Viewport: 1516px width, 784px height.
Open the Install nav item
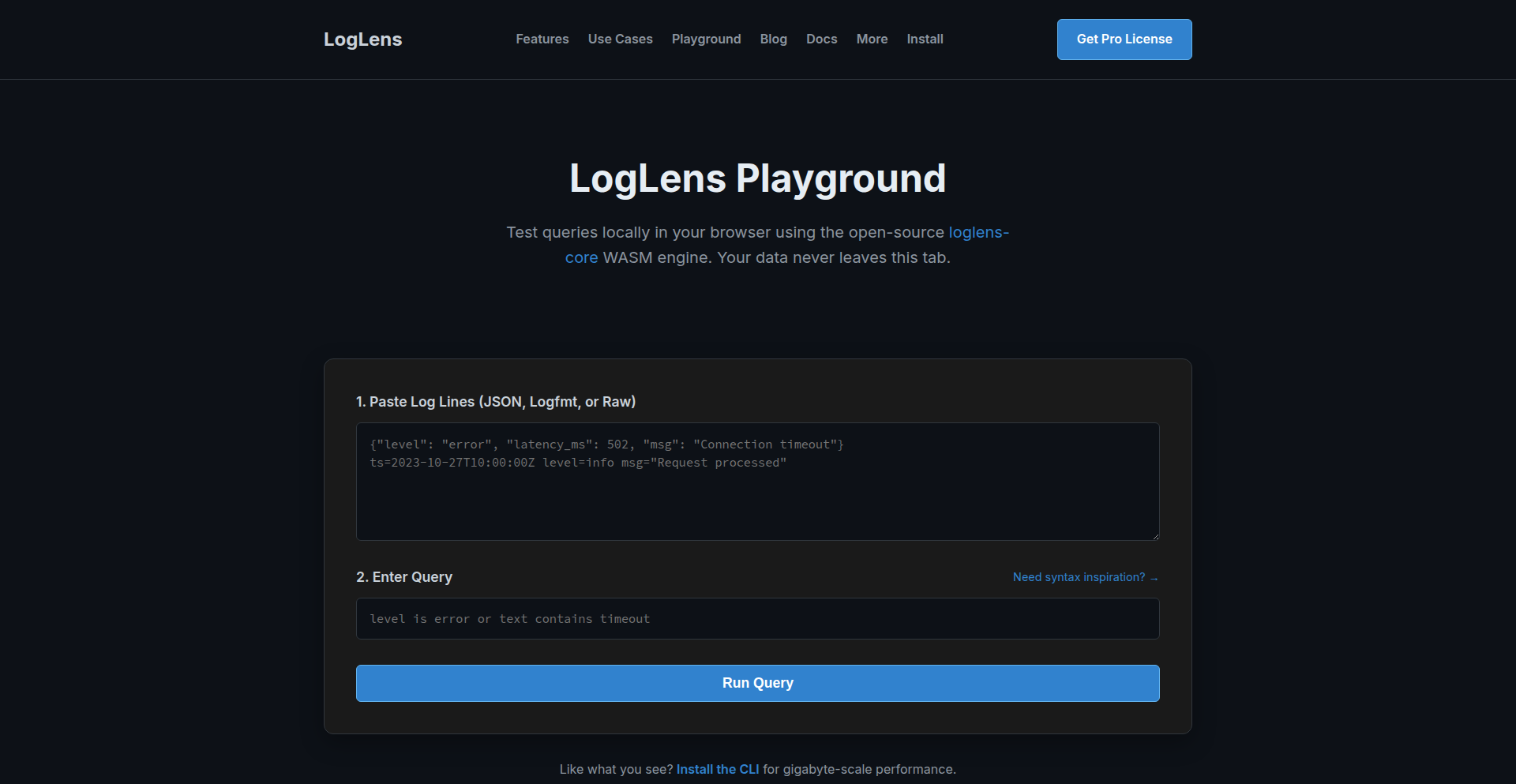(x=924, y=39)
